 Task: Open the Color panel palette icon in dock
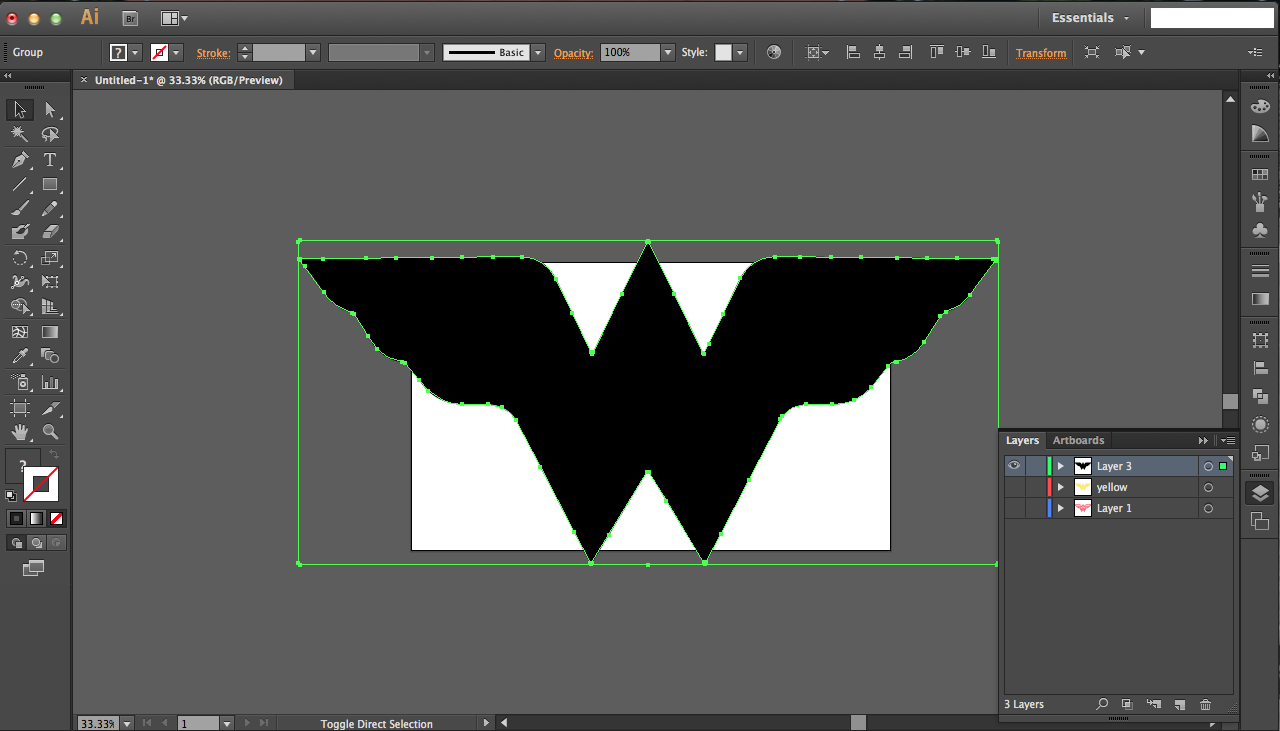click(1260, 106)
